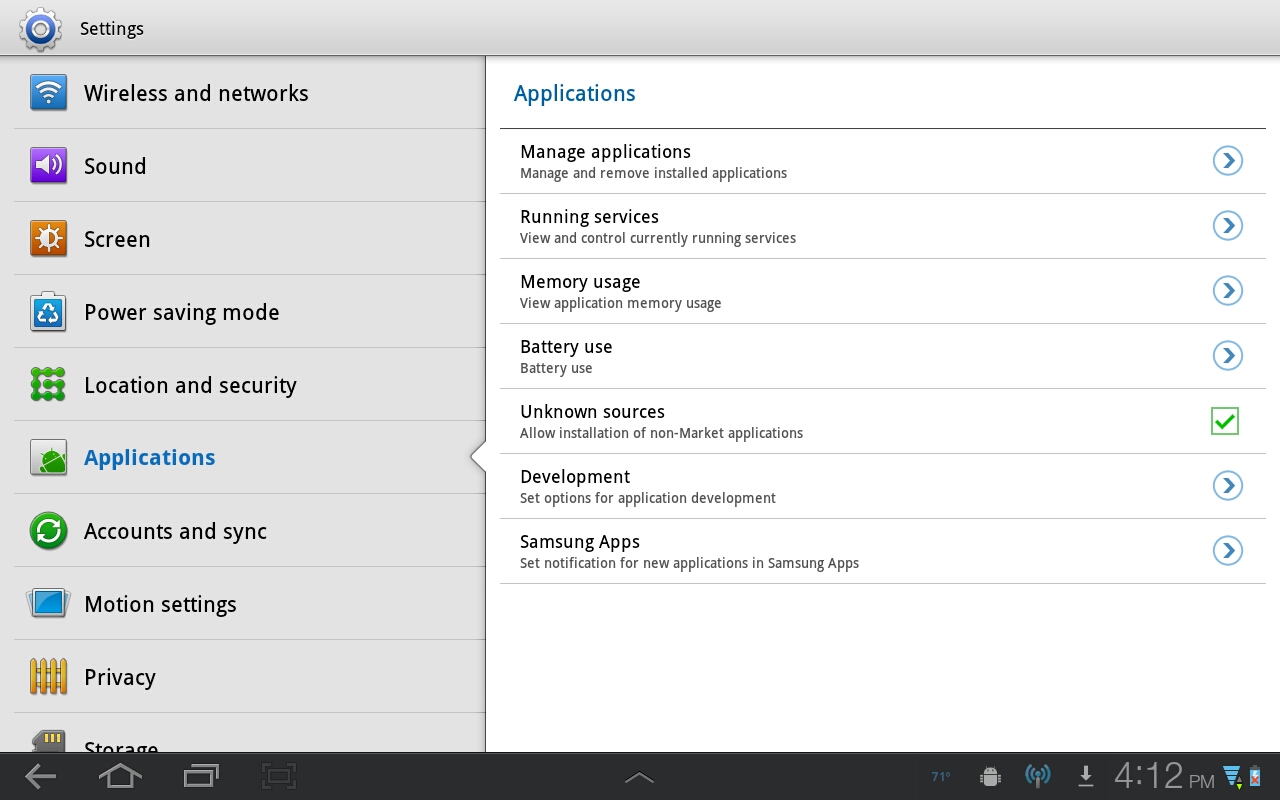Click the Development chevron arrow
Image resolution: width=1280 pixels, height=800 pixels.
point(1227,486)
